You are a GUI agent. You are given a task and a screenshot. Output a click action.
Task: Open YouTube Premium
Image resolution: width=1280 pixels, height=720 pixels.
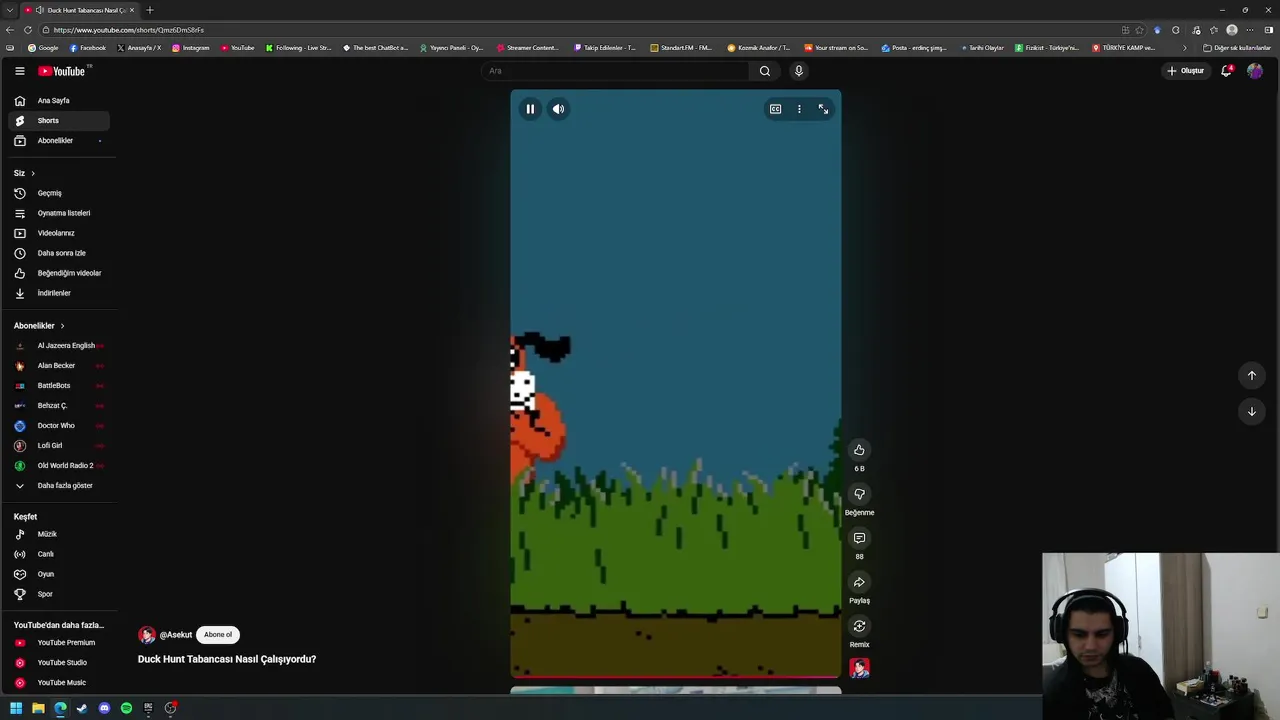[59, 643]
